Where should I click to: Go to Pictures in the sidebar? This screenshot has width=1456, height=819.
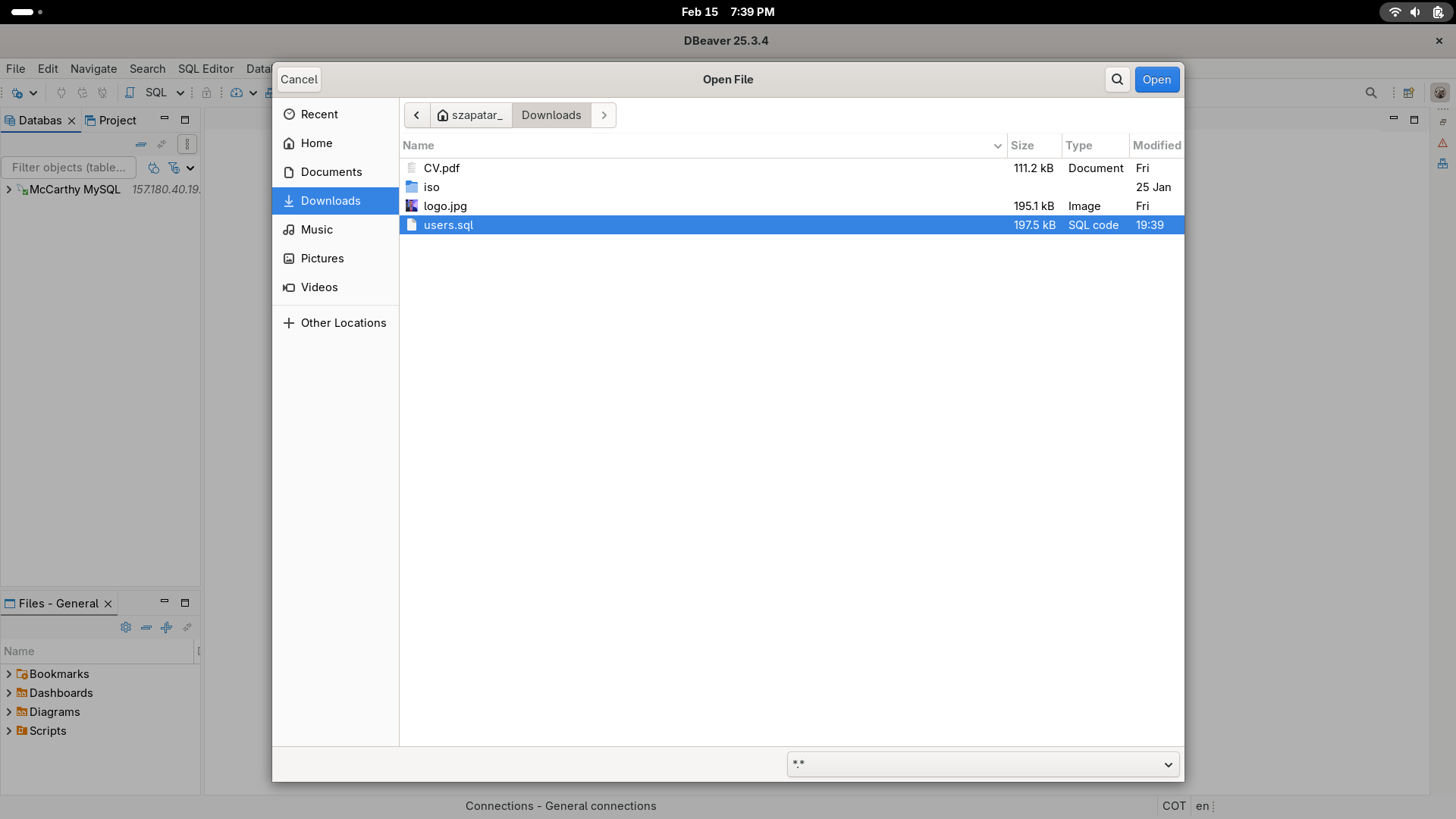coord(322,259)
